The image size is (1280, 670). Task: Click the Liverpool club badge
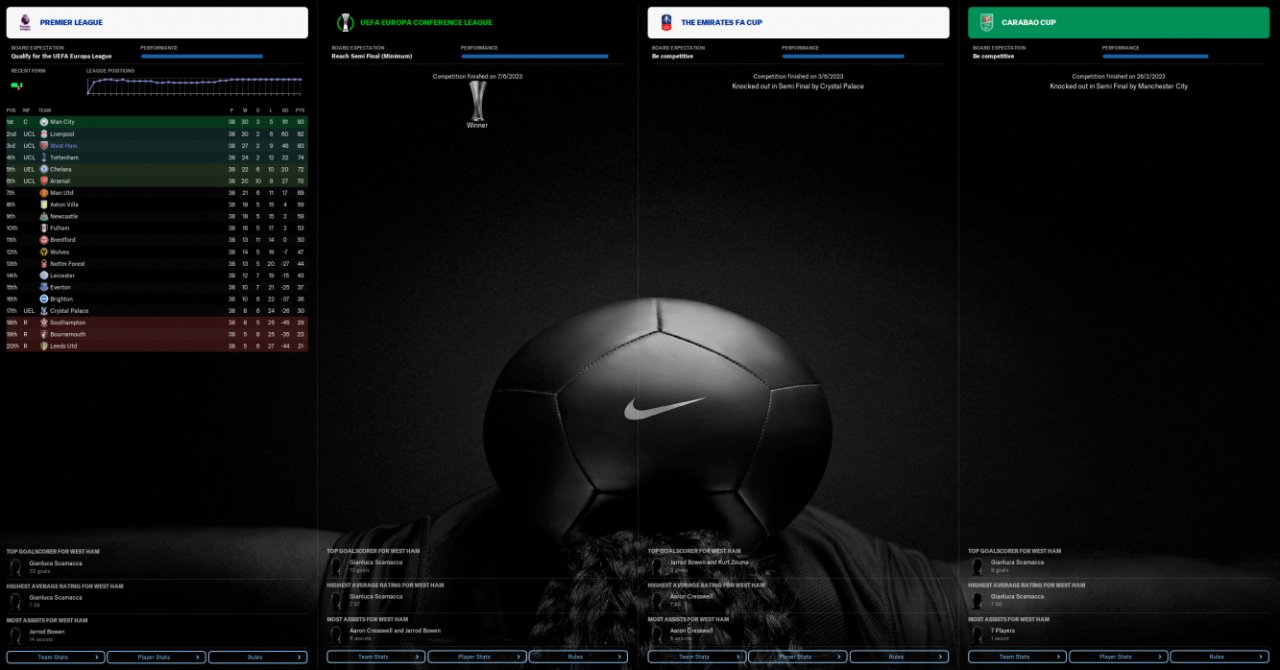coord(44,134)
